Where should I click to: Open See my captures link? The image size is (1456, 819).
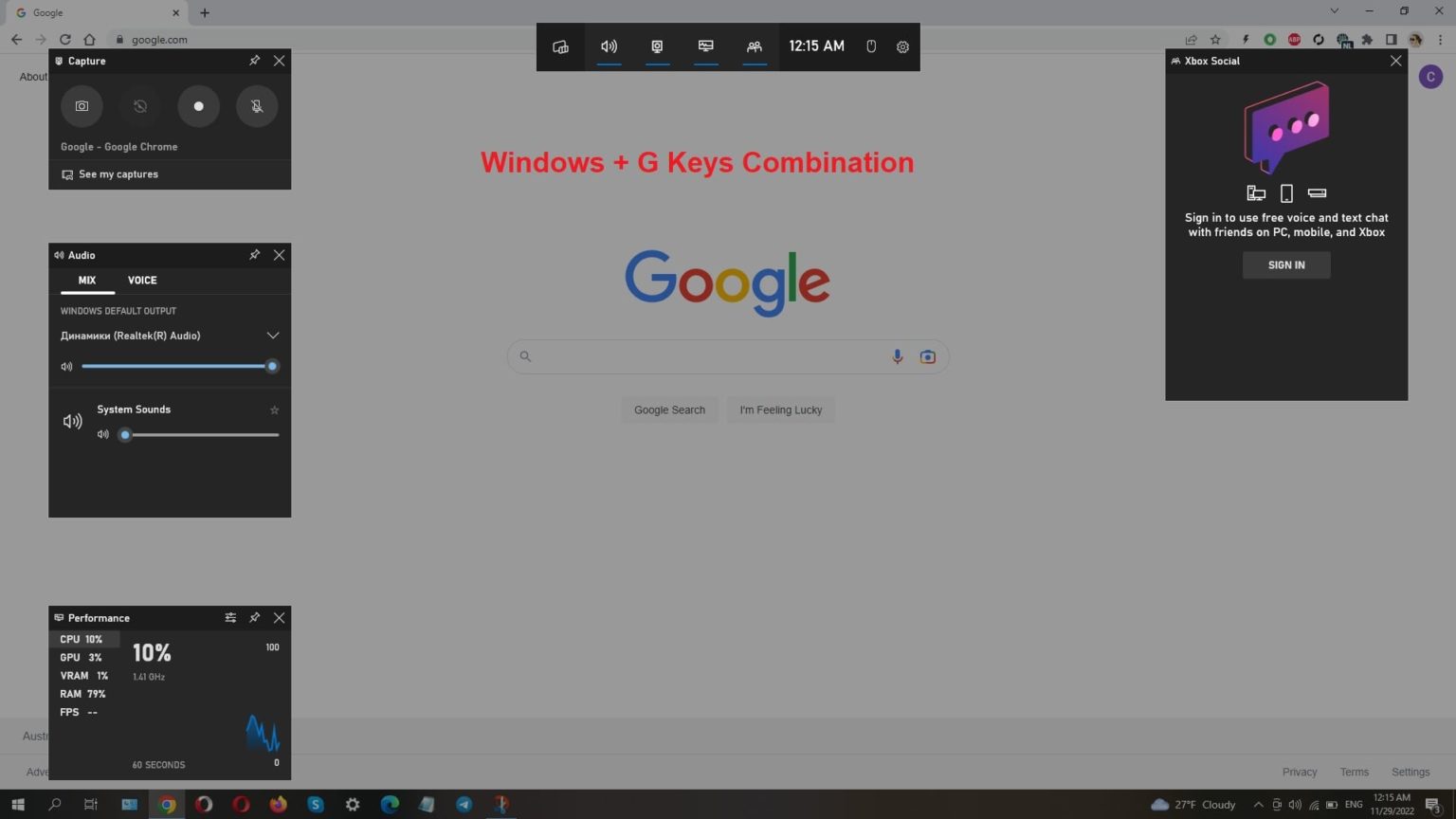click(118, 174)
